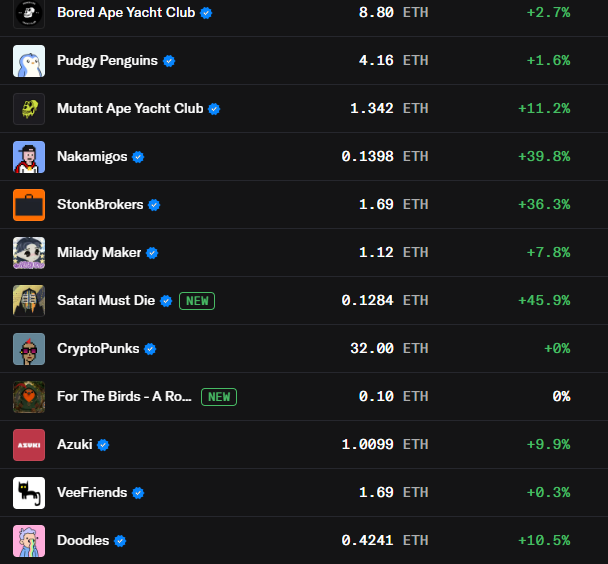The image size is (608, 564).
Task: Click the +45.9% change value
Action: pos(544,301)
